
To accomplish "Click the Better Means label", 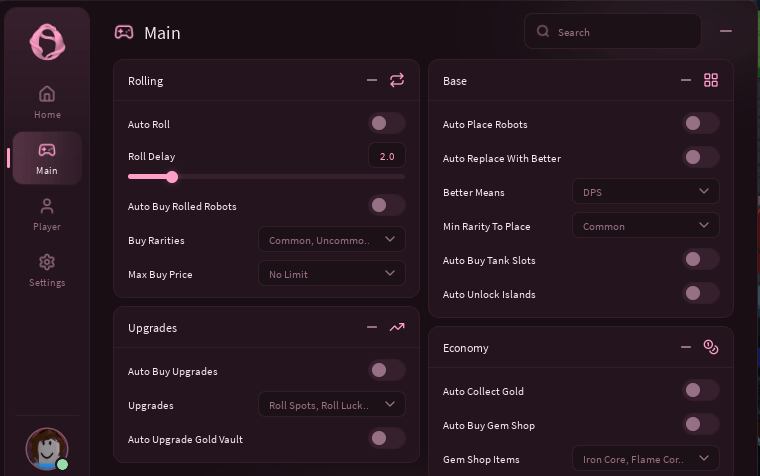I will [x=474, y=192].
